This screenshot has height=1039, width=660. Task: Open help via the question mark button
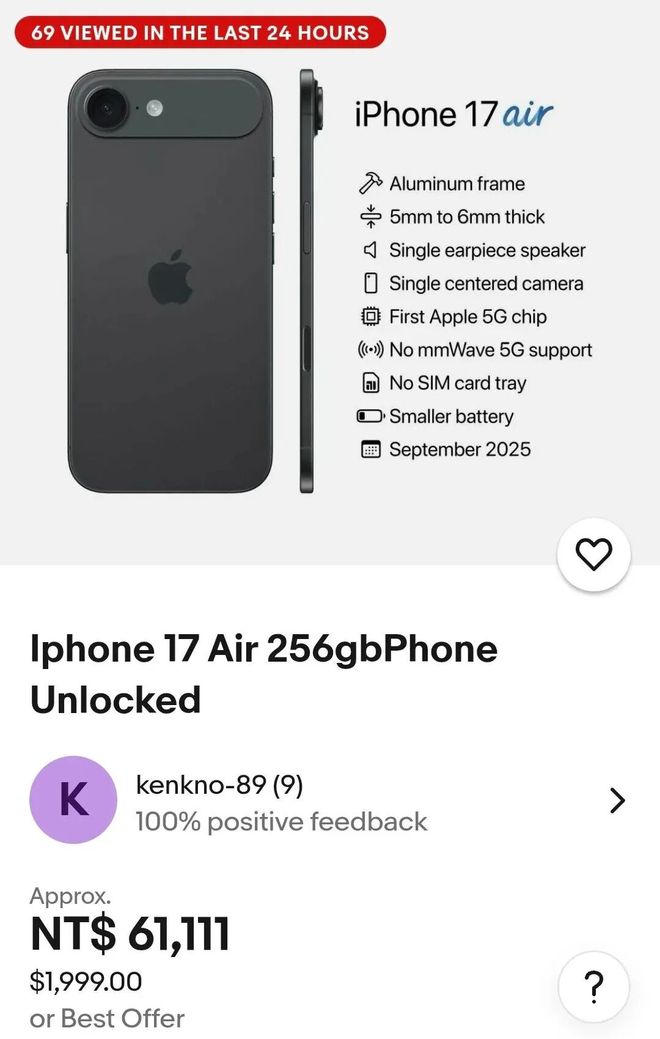pyautogui.click(x=594, y=987)
